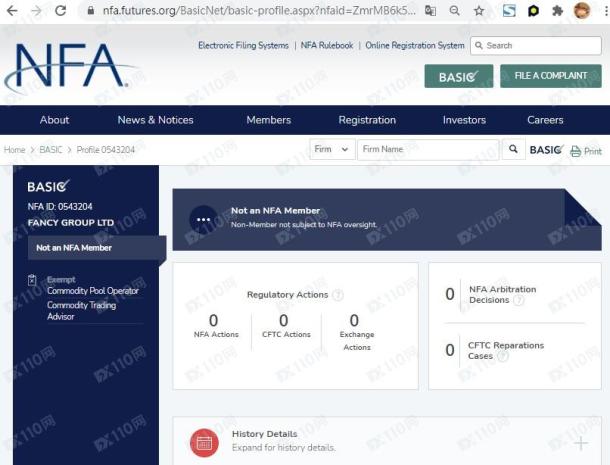Click the firm search magnifier button

[x=513, y=149]
